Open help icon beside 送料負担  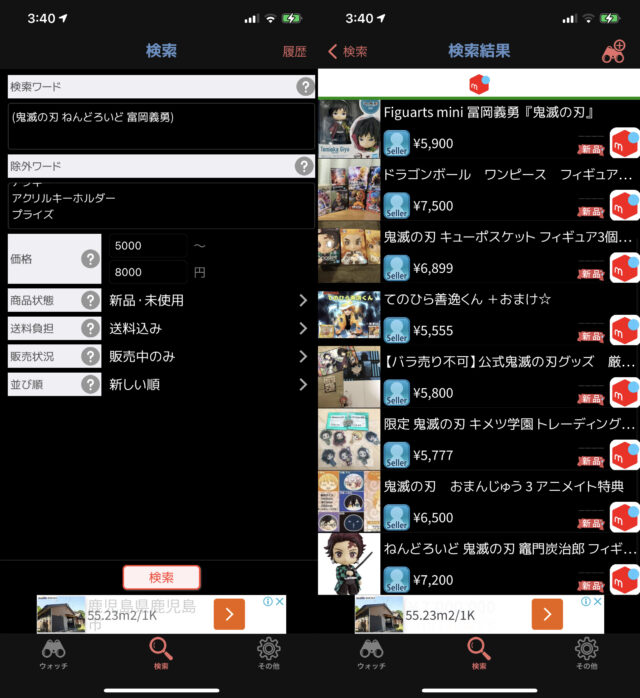(x=90, y=329)
